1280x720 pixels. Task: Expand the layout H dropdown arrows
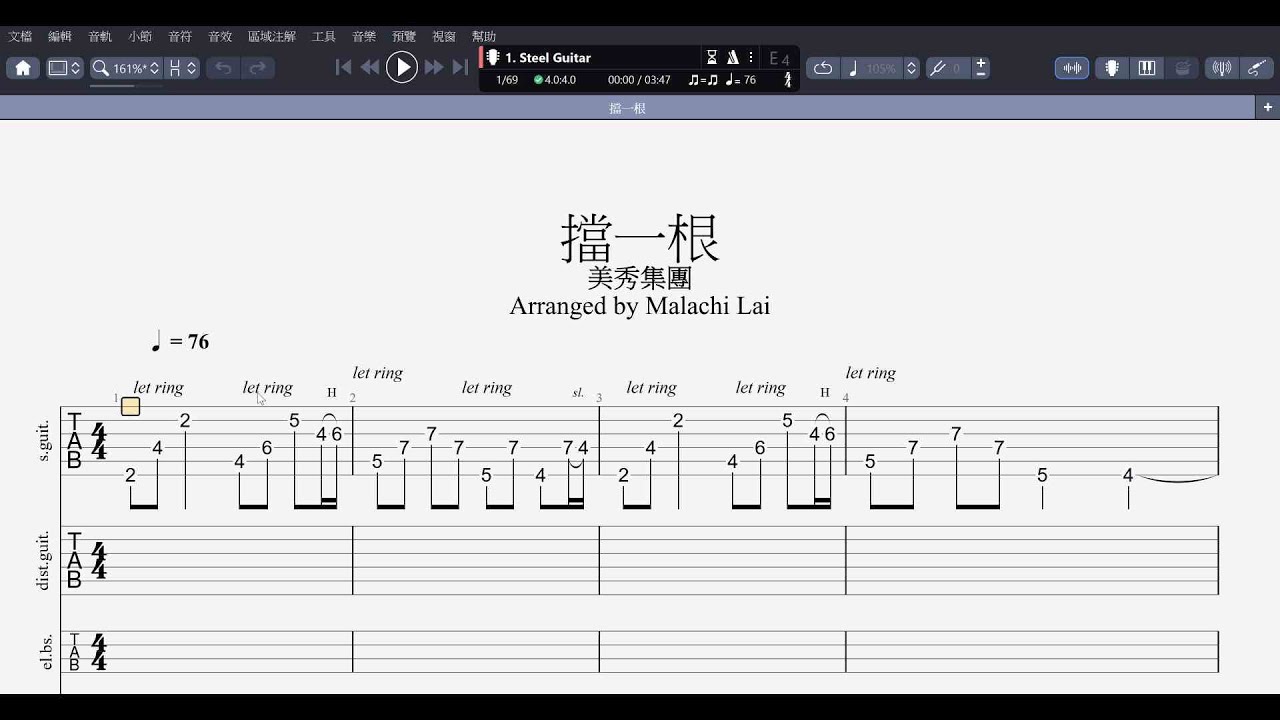point(192,68)
